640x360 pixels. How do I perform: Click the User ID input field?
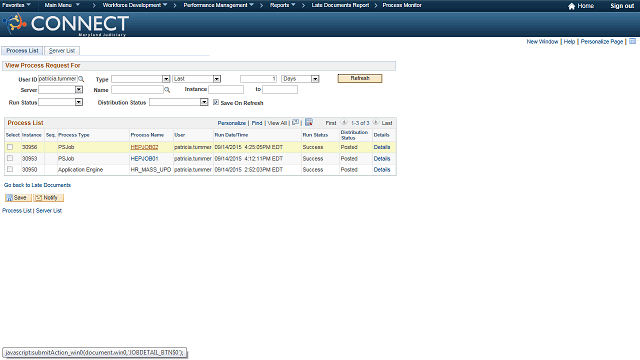pos(58,79)
